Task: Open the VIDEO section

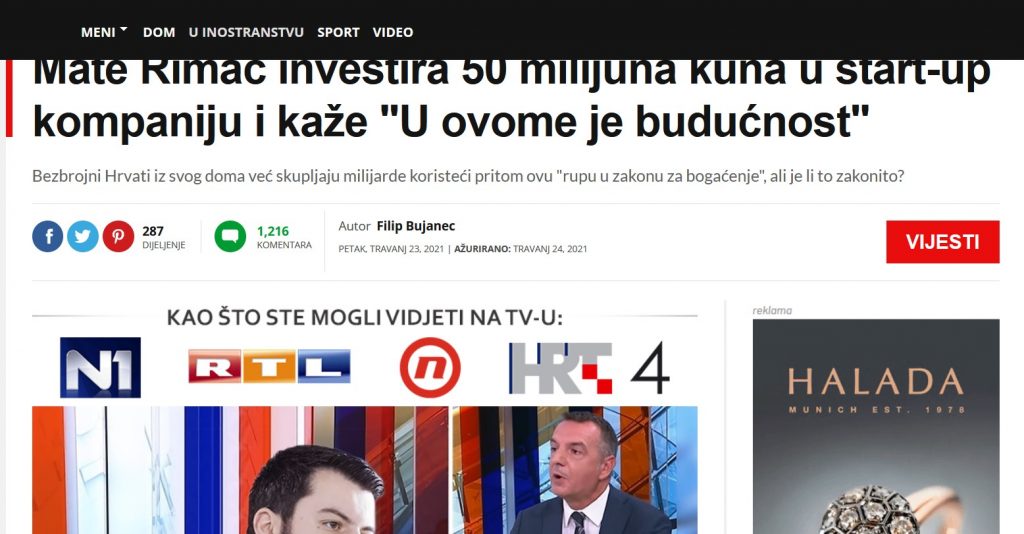Action: [392, 32]
